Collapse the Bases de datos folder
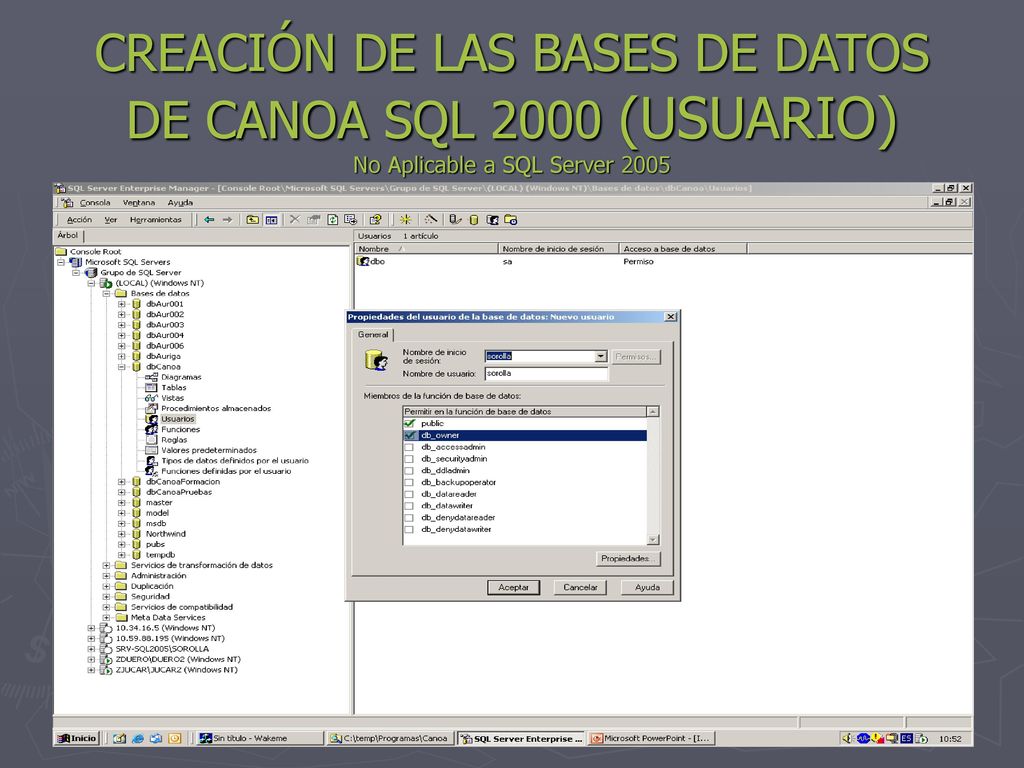This screenshot has height=768, width=1024. pyautogui.click(x=106, y=293)
